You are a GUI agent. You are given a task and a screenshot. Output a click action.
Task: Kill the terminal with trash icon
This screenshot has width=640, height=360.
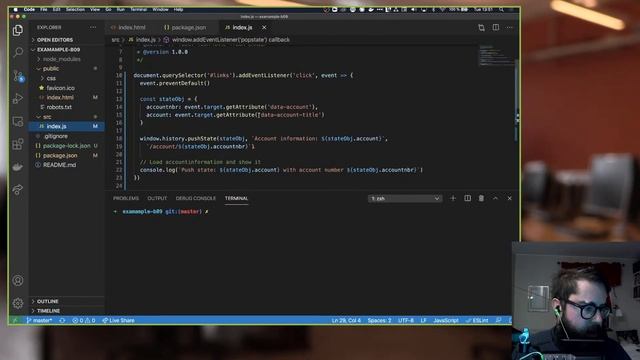coord(481,198)
